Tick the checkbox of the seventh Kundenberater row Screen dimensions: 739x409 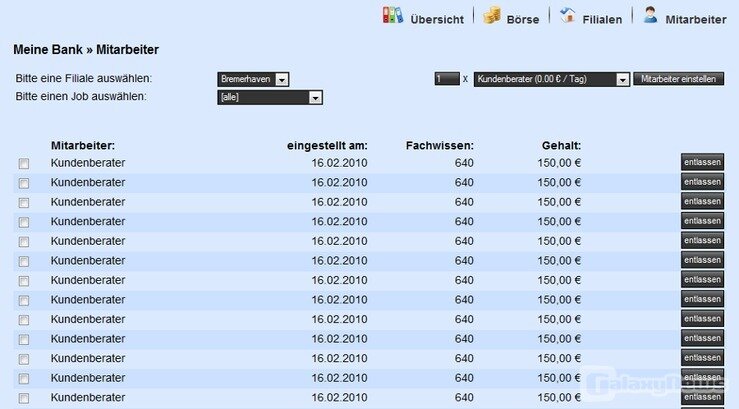pos(24,281)
